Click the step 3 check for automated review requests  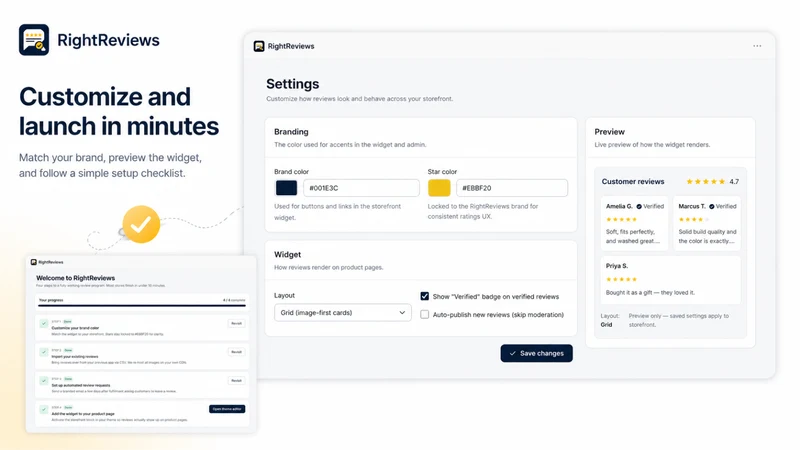(44, 381)
